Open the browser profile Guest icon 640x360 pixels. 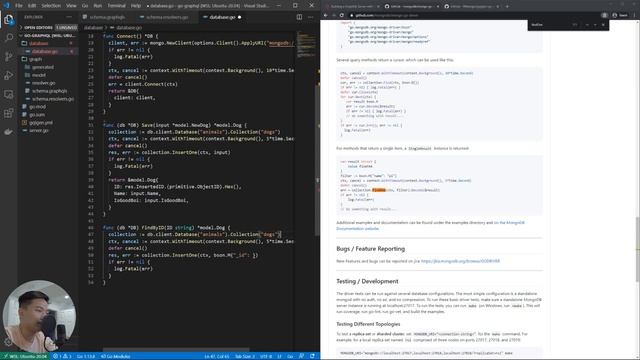pyautogui.click(x=619, y=15)
